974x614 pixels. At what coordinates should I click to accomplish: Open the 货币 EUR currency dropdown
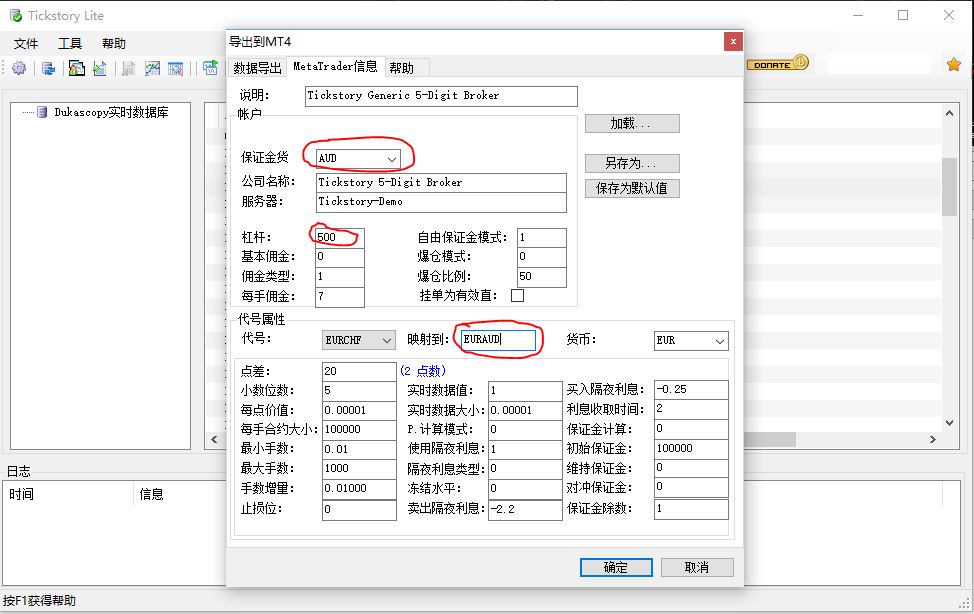(691, 340)
